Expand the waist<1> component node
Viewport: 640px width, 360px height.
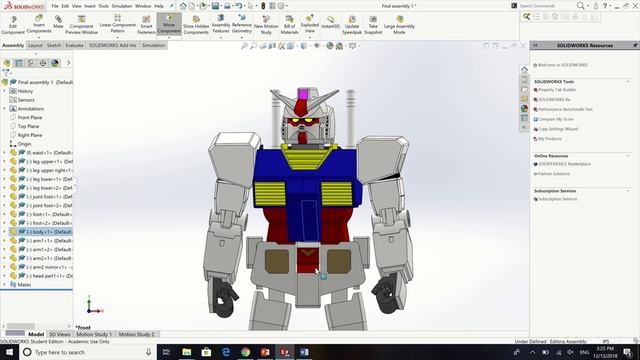[4, 153]
